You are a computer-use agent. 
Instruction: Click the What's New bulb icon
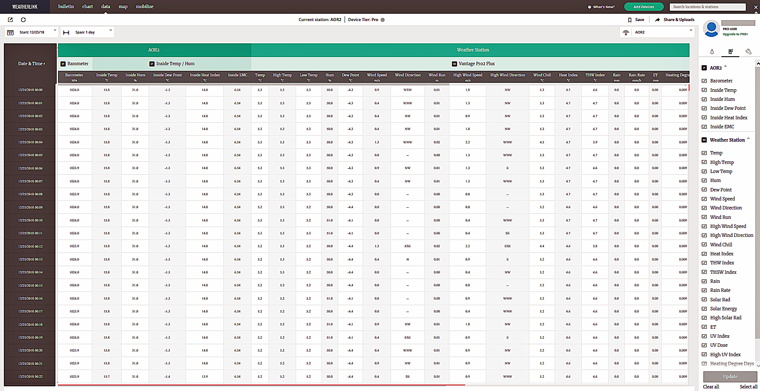tap(589, 7)
